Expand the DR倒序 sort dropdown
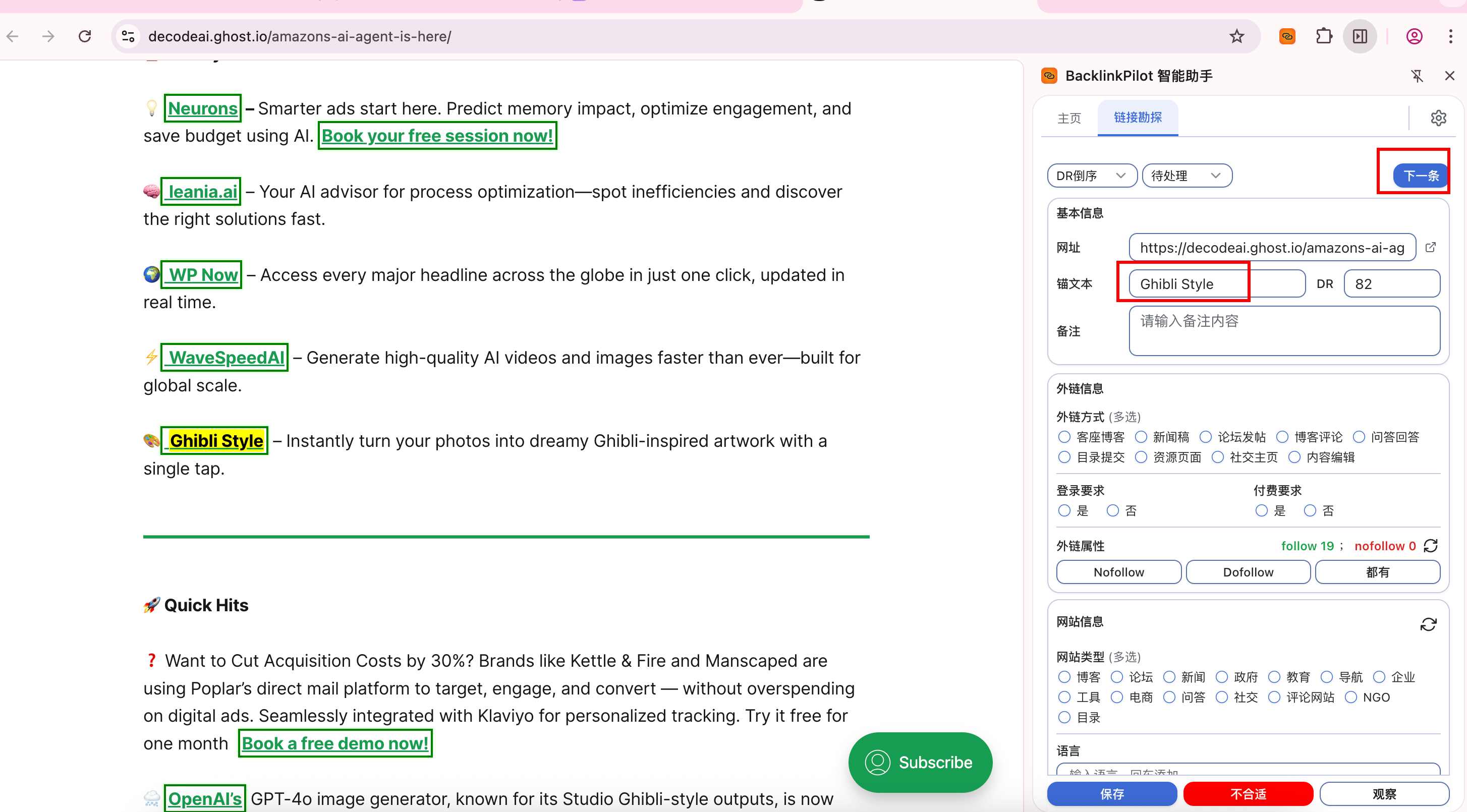The width and height of the screenshot is (1467, 812). click(x=1092, y=176)
